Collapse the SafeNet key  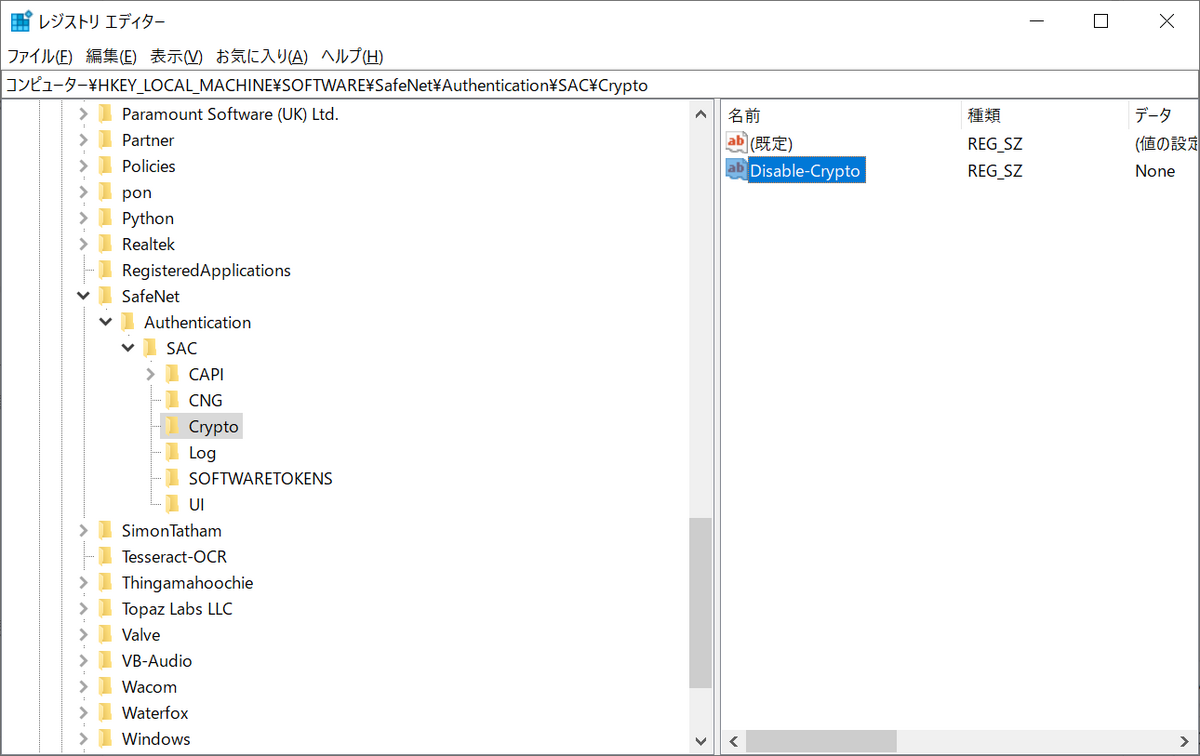point(84,296)
